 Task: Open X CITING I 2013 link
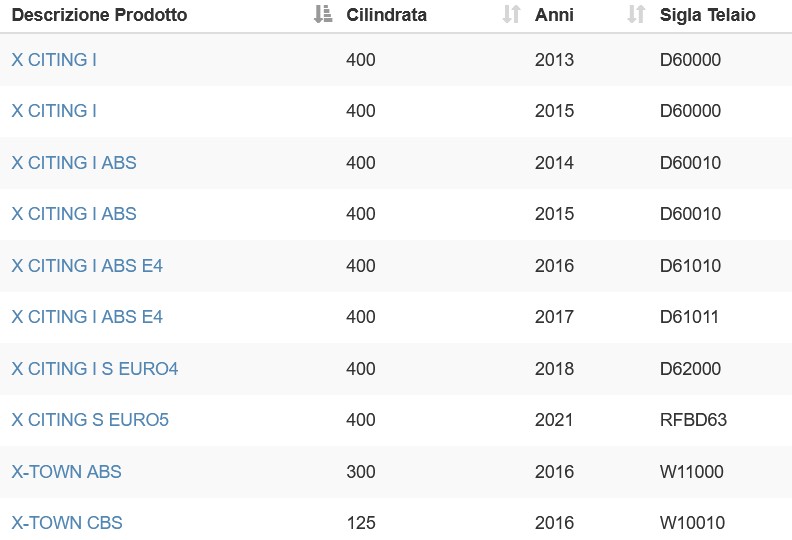click(x=54, y=60)
